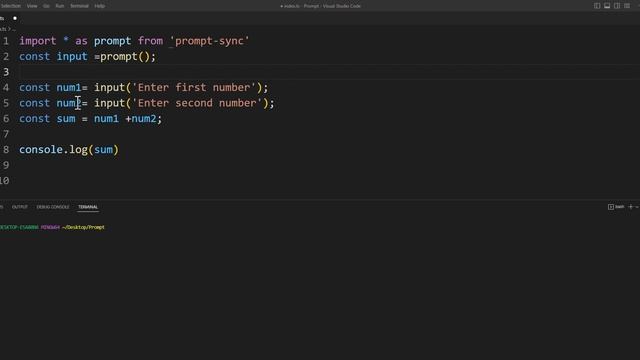The width and height of the screenshot is (640, 360).
Task: Select the TERMINAL panel tab
Action: pos(88,207)
